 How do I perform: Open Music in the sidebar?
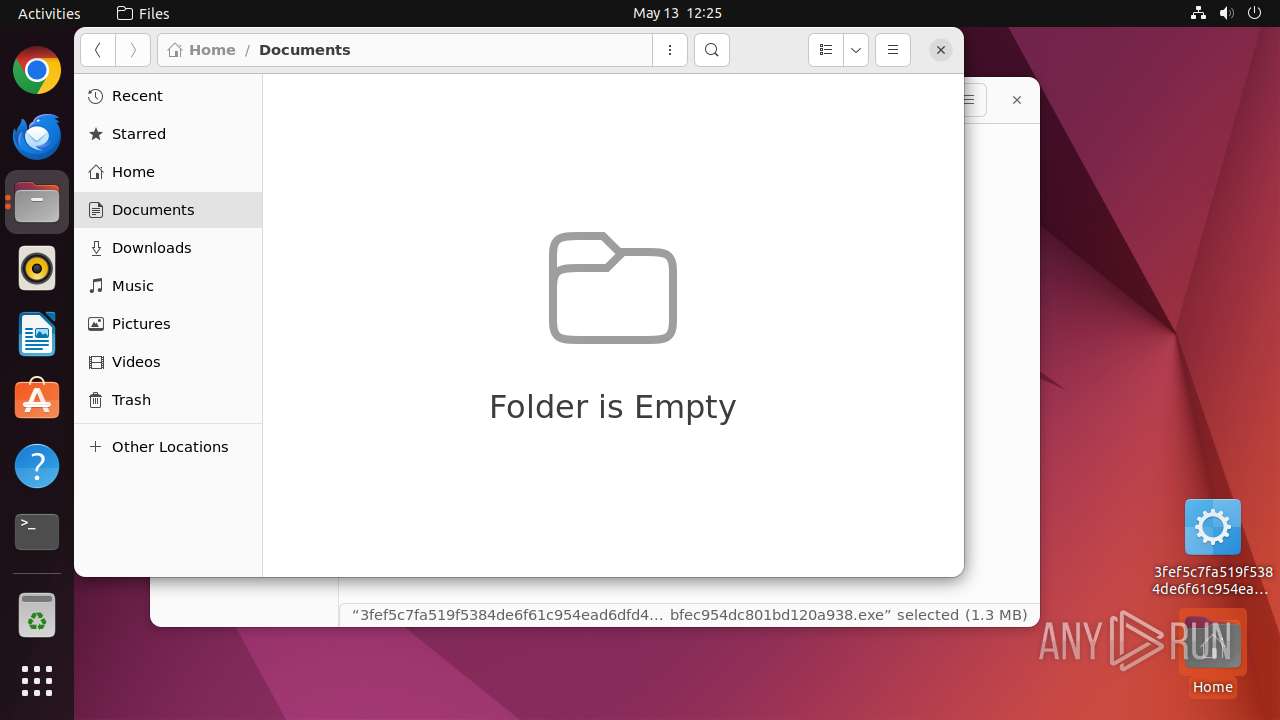pyautogui.click(x=168, y=286)
